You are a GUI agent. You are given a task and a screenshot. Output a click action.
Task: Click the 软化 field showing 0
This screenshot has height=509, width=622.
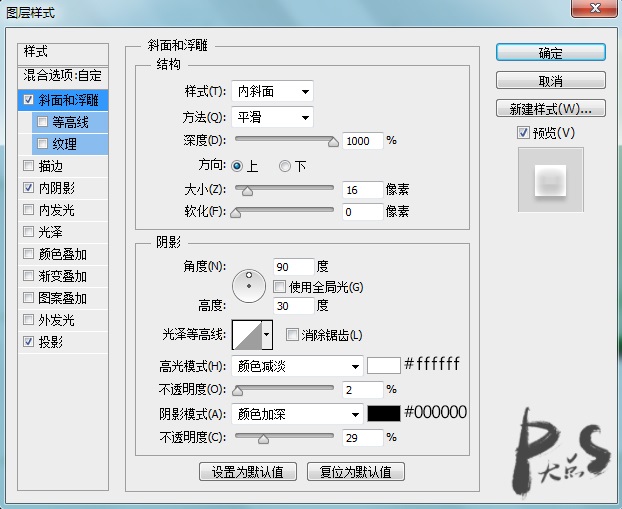tap(363, 212)
